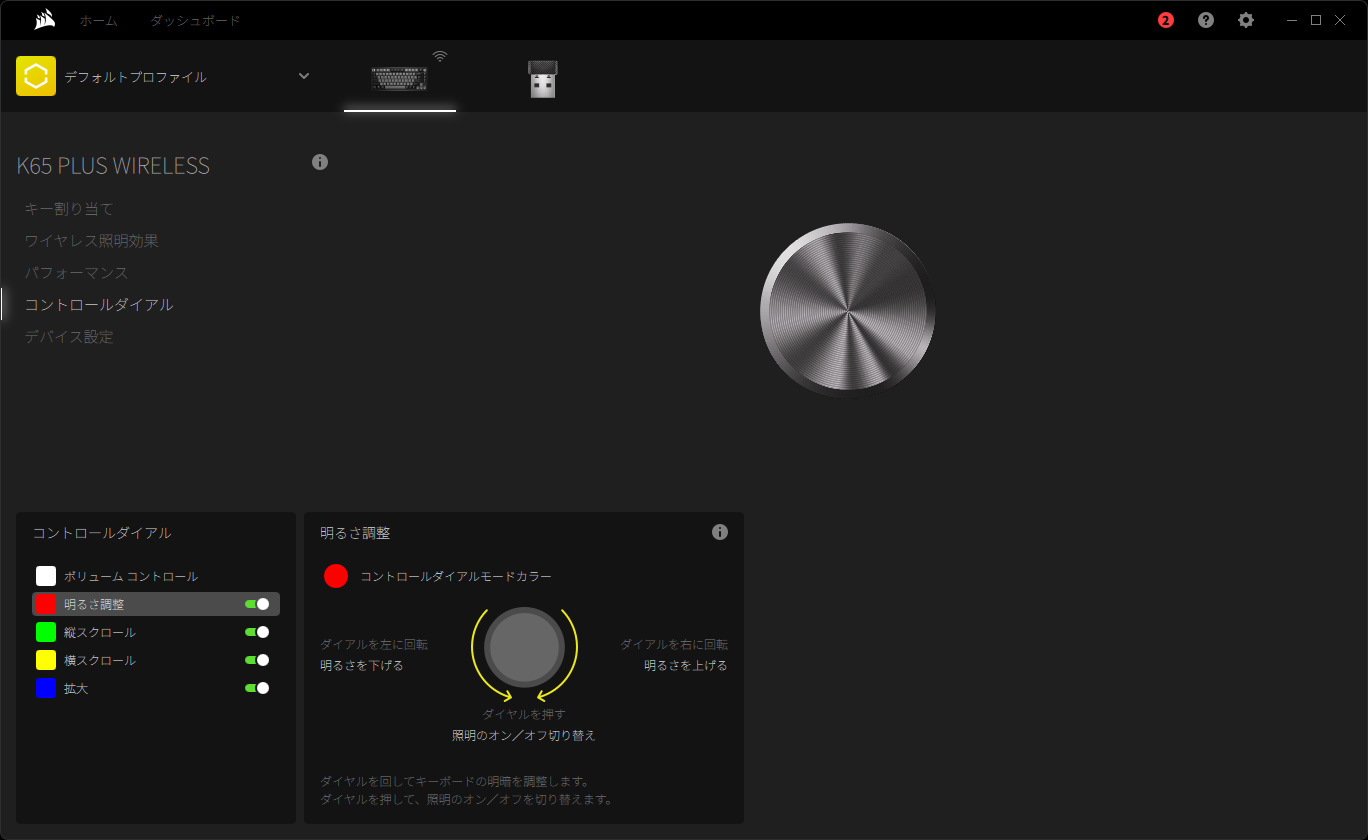This screenshot has height=840, width=1368.
Task: Click the 照明のオン／オフ切り替え action label
Action: (524, 735)
